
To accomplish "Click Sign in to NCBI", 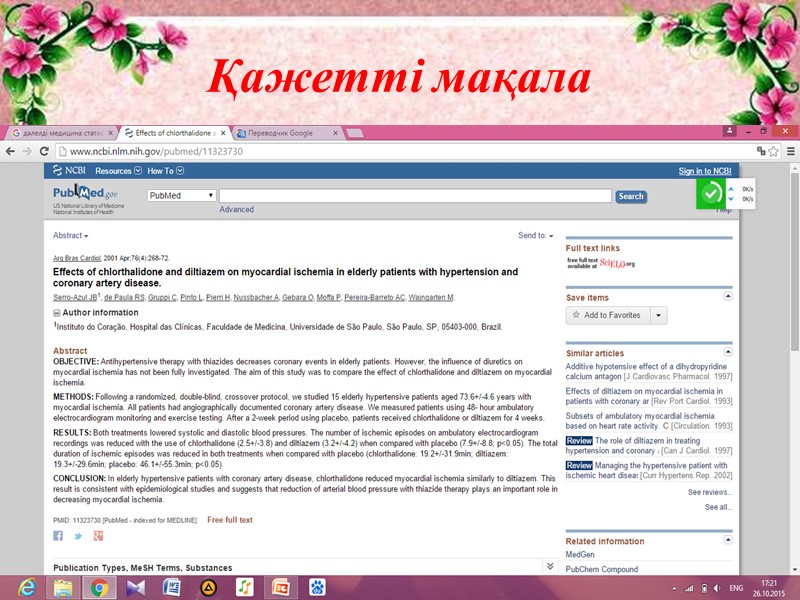I will 705,171.
